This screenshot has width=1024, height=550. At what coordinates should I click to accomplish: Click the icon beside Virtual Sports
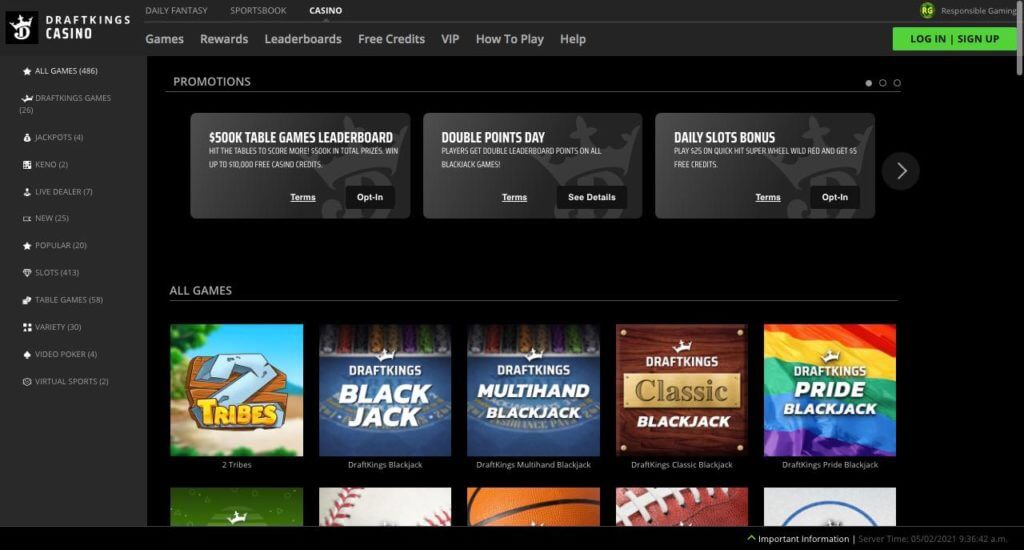coord(27,382)
